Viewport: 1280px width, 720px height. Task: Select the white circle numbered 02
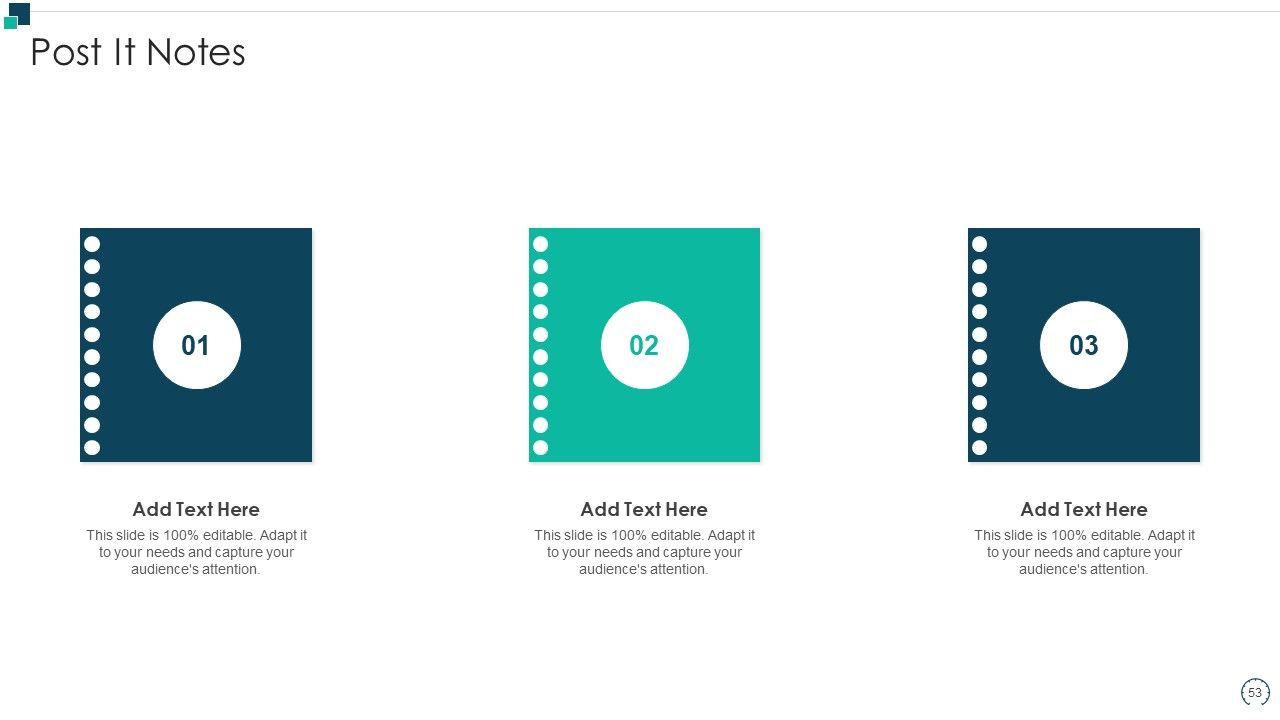click(x=644, y=345)
